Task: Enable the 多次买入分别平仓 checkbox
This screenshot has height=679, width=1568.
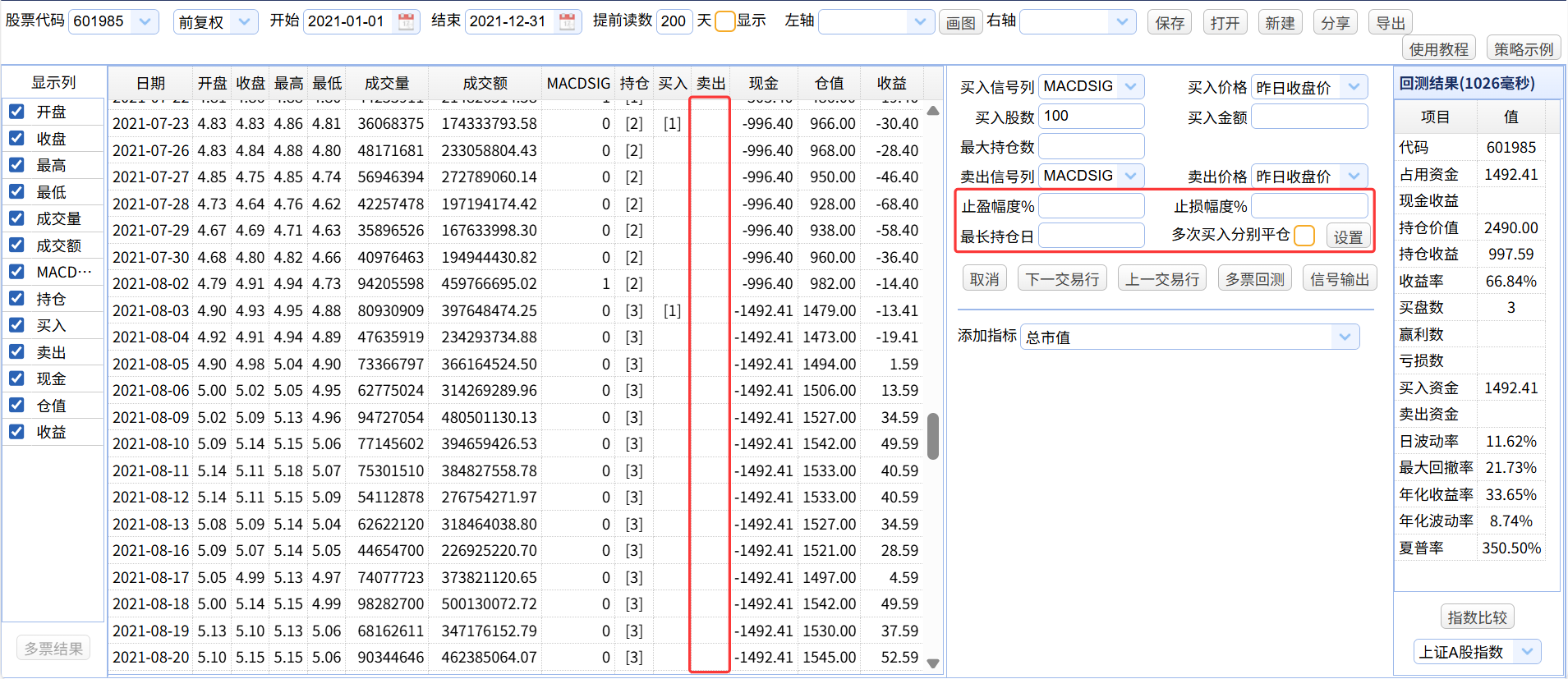Action: tap(1304, 236)
